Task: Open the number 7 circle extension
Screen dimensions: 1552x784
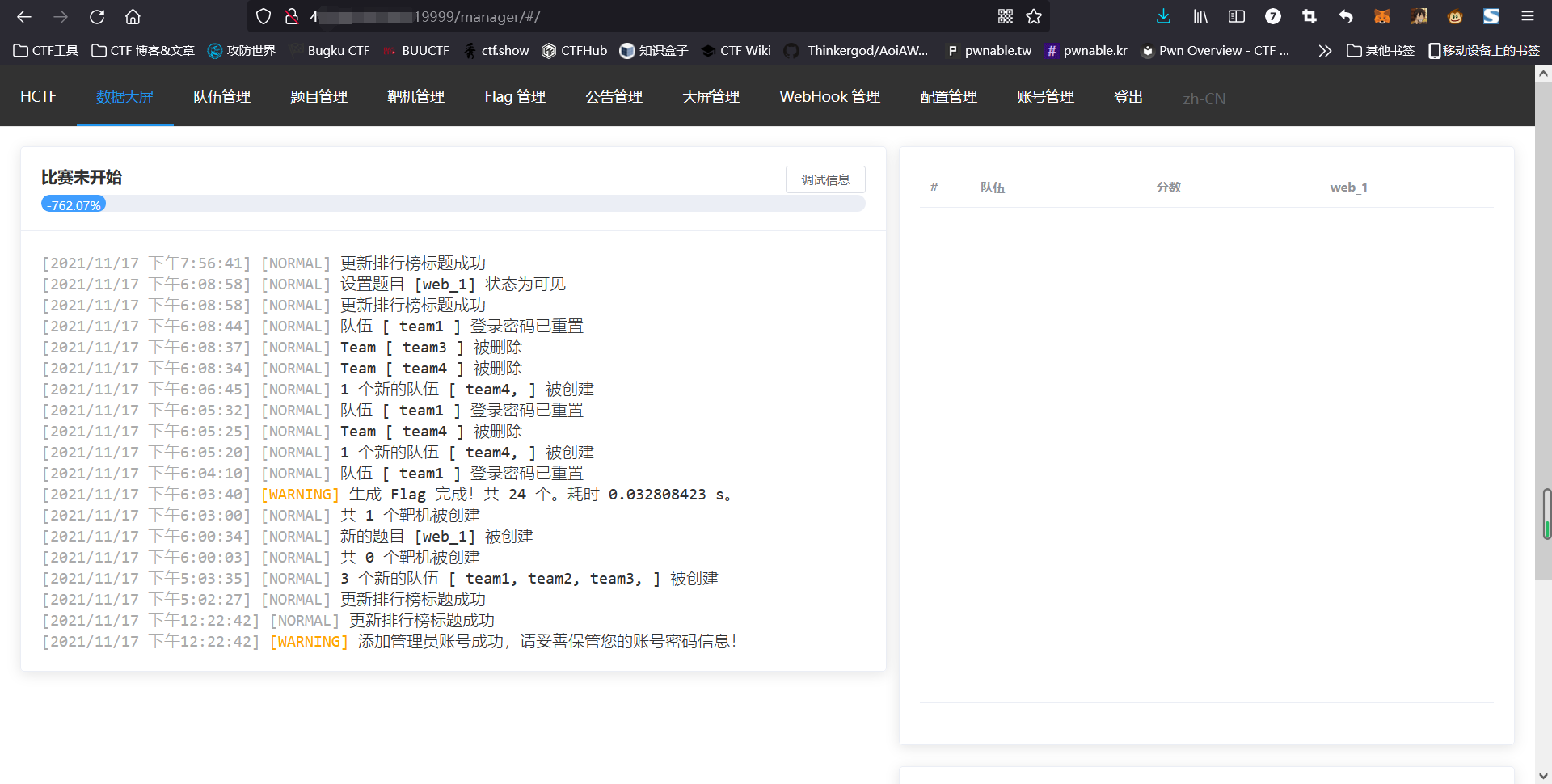Action: tap(1273, 16)
